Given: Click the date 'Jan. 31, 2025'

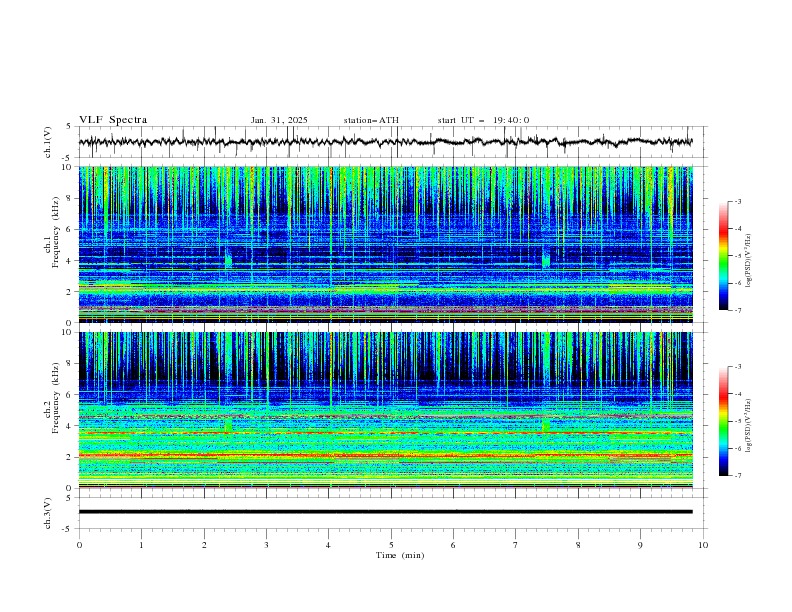Looking at the screenshot, I should [279, 120].
